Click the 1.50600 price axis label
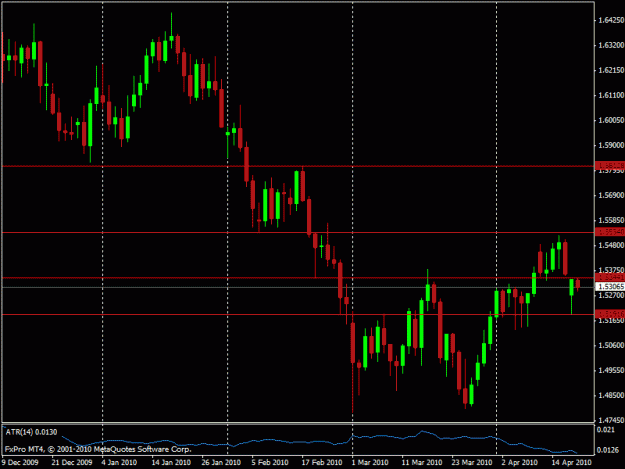The height and width of the screenshot is (469, 625). click(x=611, y=345)
